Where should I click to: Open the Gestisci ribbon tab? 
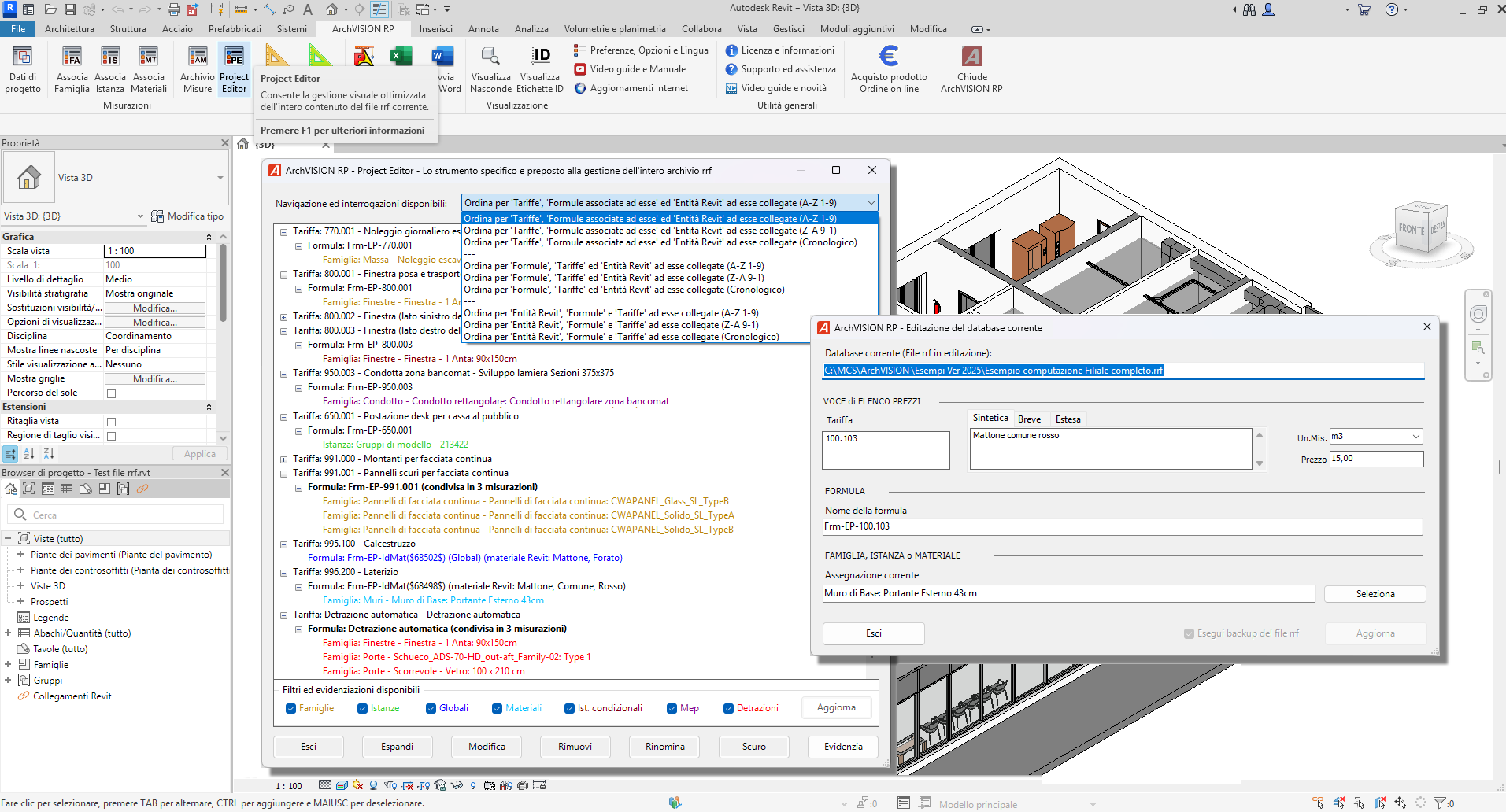(x=788, y=29)
